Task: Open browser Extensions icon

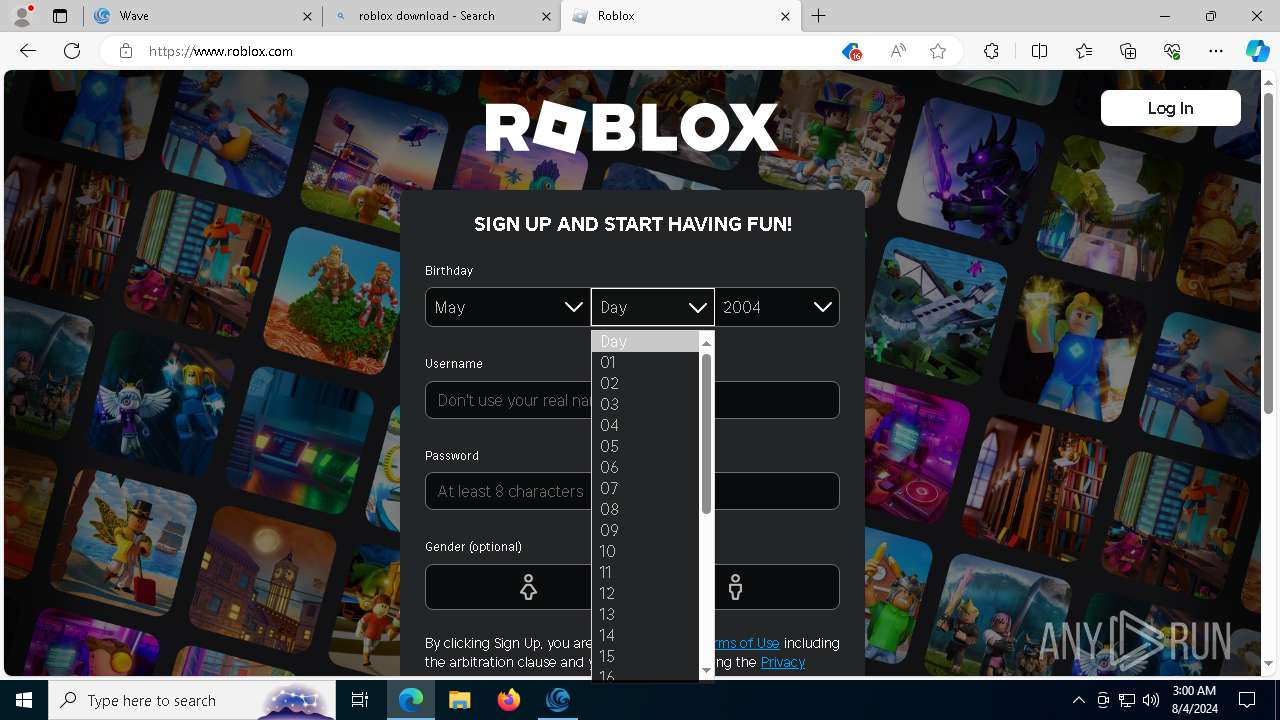Action: tap(991, 51)
